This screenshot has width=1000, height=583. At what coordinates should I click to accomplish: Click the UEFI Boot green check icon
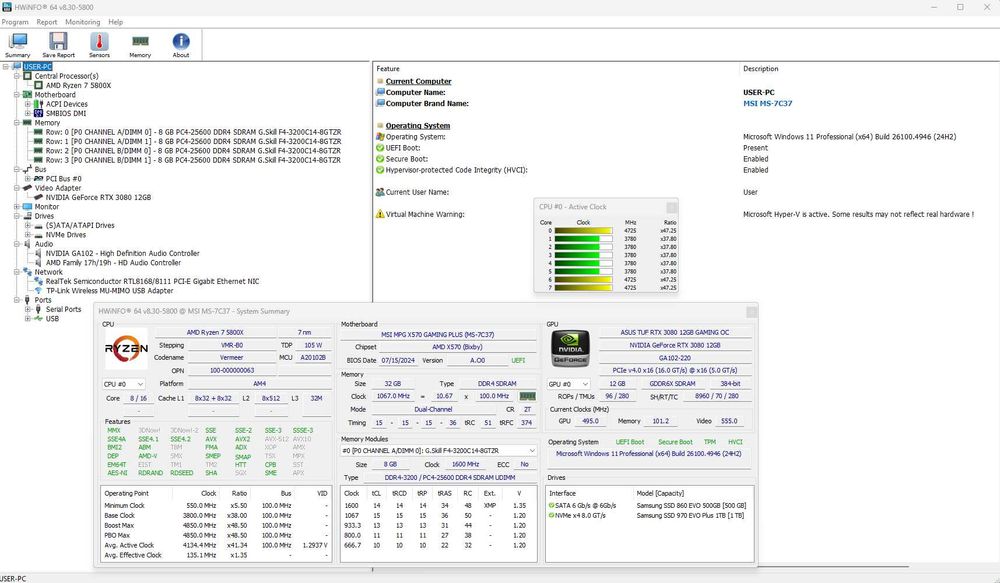pos(380,148)
